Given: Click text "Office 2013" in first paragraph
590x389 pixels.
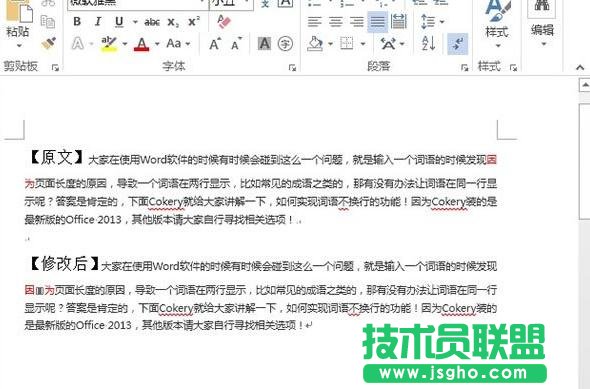Looking at the screenshot, I should (94, 220).
